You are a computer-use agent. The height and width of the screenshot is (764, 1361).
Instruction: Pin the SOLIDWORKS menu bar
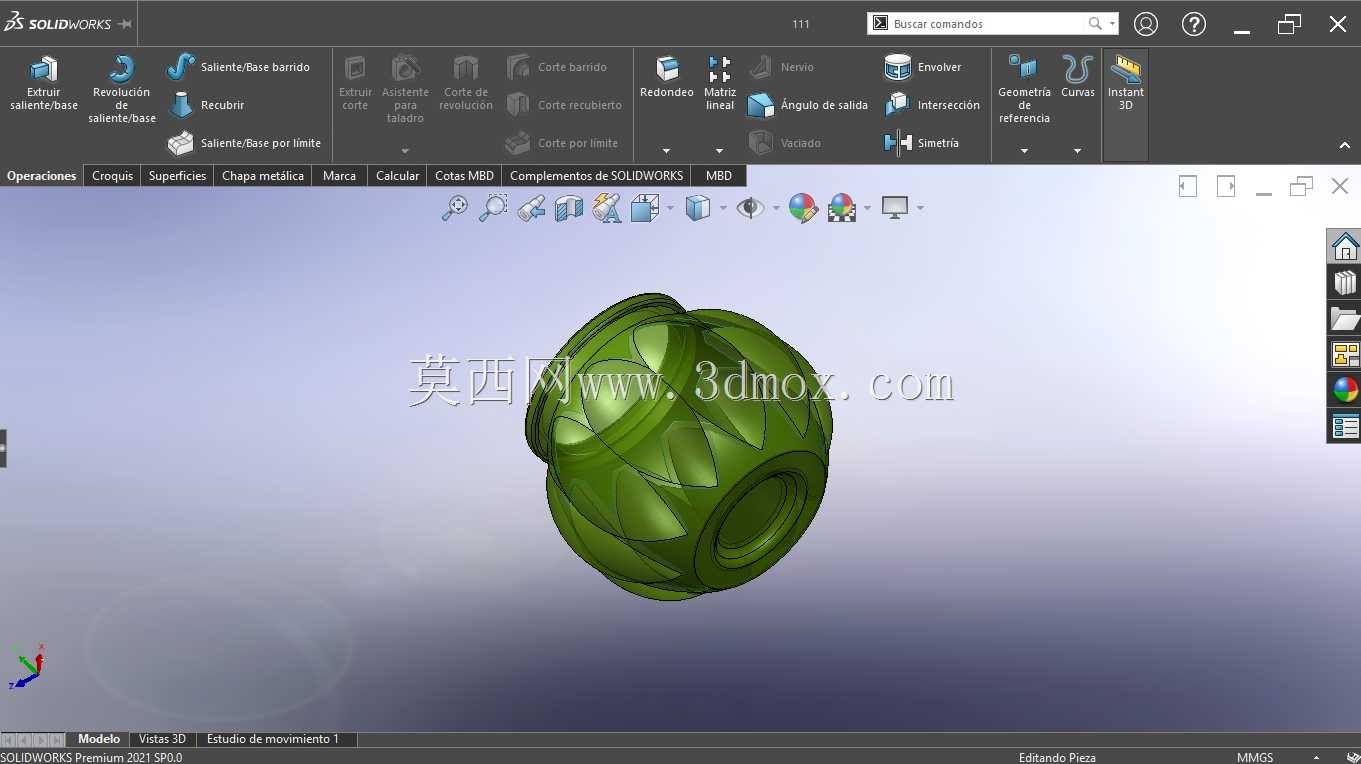[x=124, y=24]
